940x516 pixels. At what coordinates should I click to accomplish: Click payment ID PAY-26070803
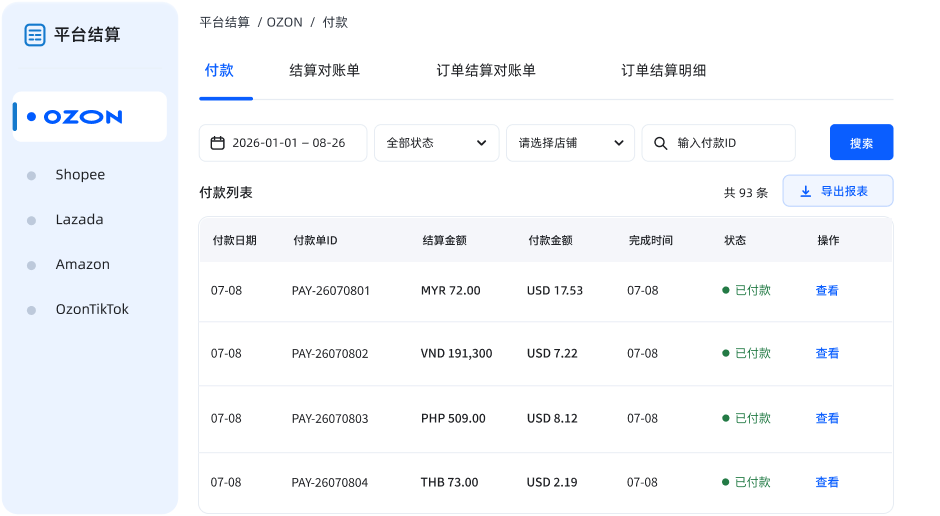pos(330,418)
